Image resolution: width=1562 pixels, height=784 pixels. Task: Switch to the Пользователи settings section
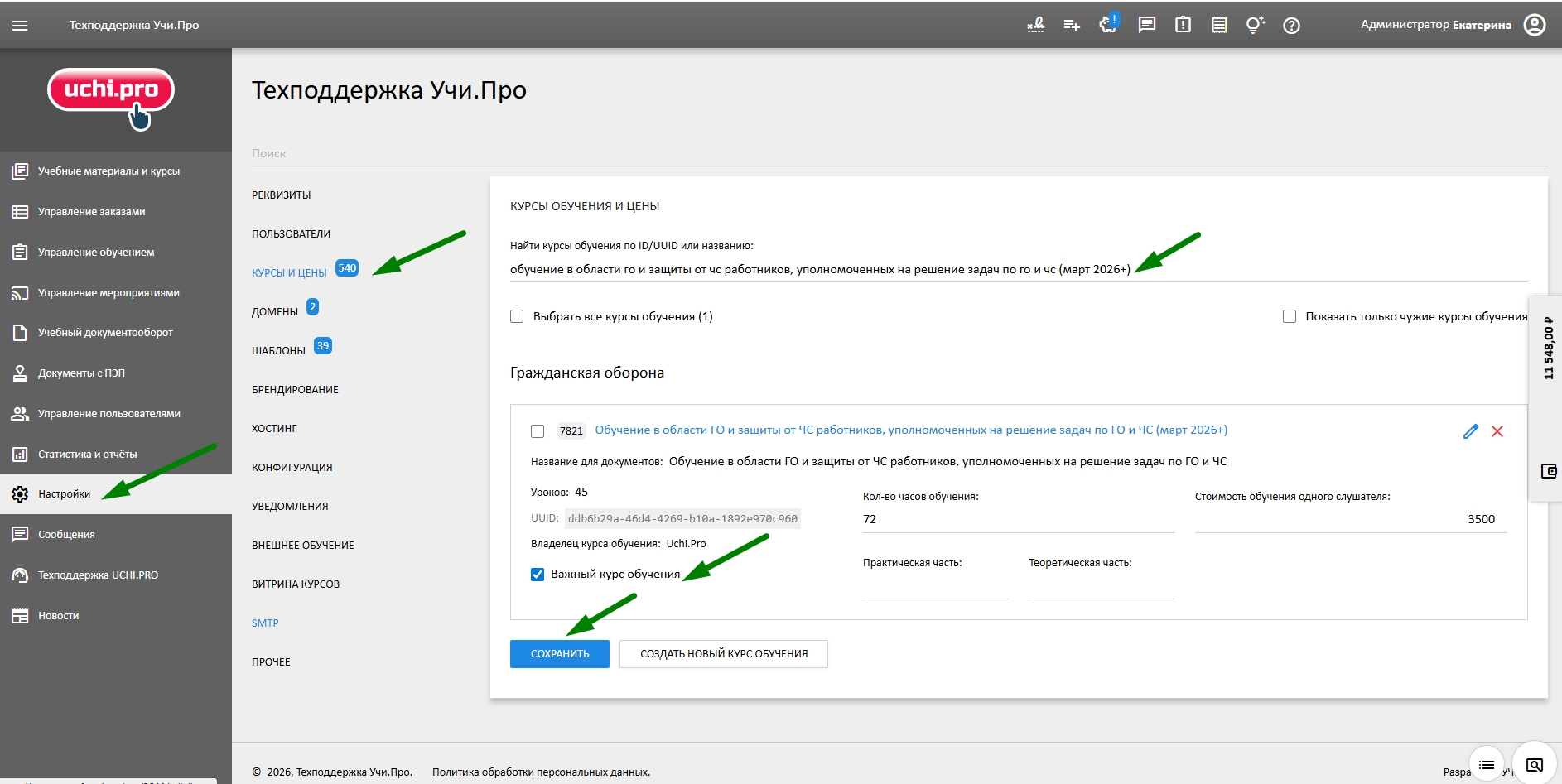click(291, 234)
